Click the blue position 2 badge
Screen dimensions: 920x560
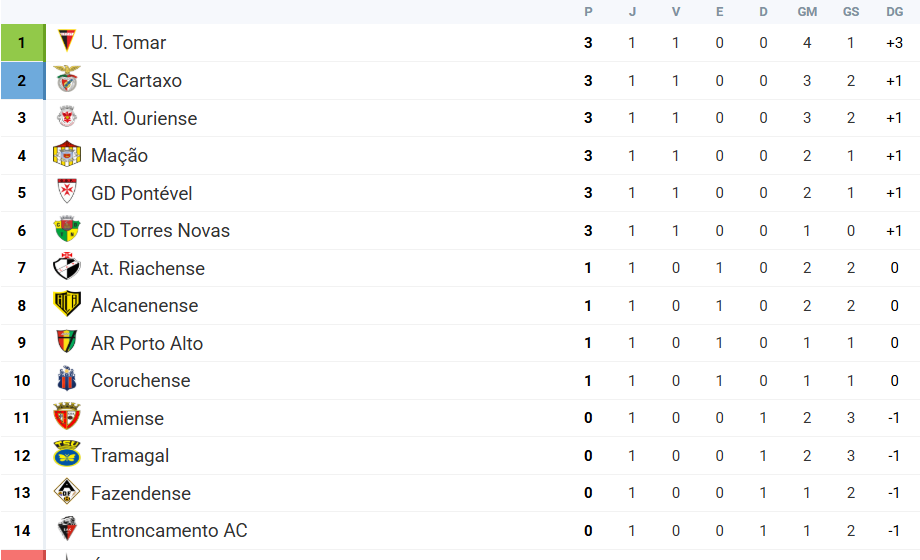point(22,80)
